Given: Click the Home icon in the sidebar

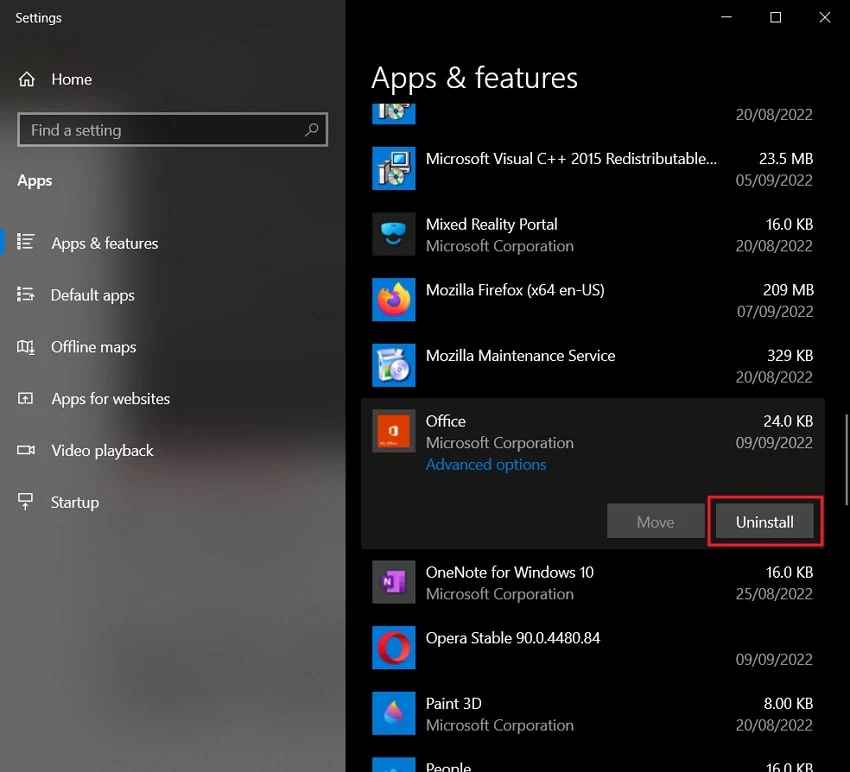Looking at the screenshot, I should pyautogui.click(x=27, y=79).
